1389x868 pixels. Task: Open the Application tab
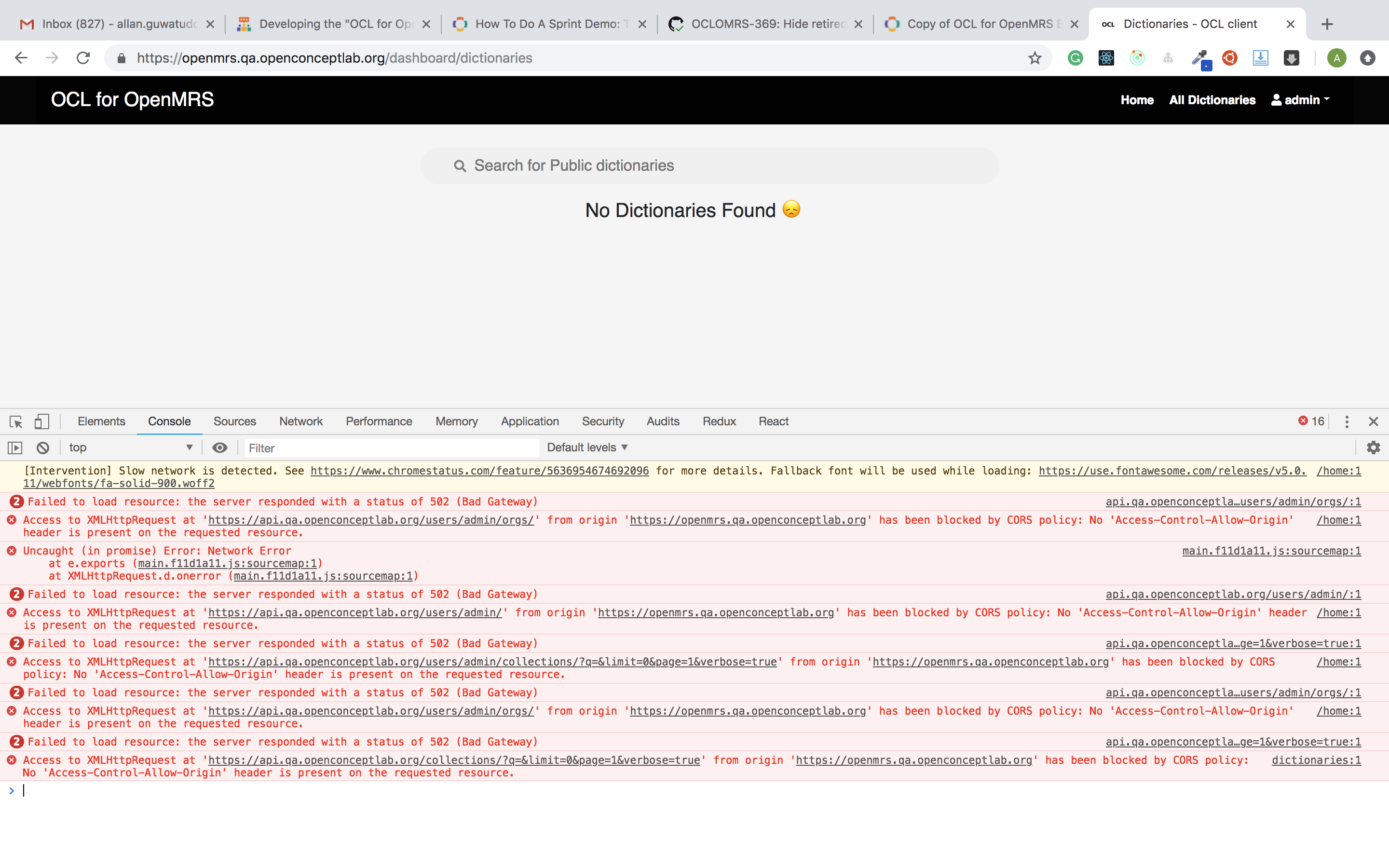pyautogui.click(x=530, y=421)
